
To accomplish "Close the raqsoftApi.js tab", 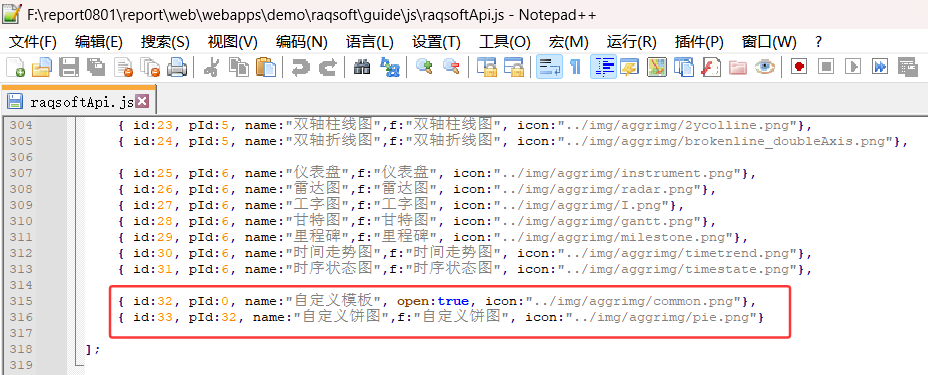I will point(142,101).
